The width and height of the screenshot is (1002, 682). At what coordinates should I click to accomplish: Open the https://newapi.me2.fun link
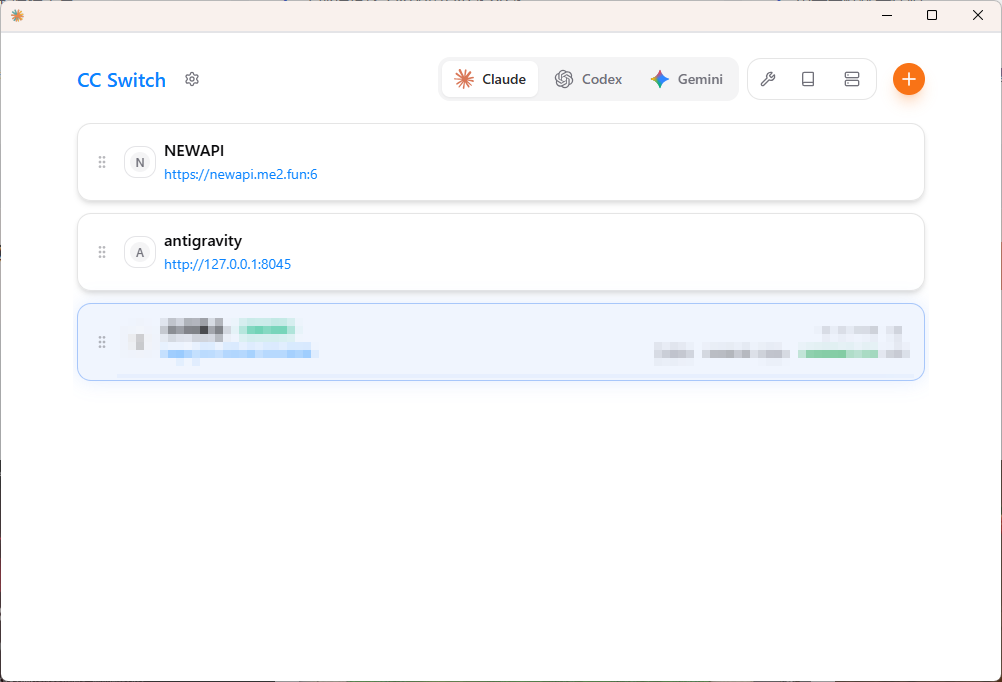[240, 174]
